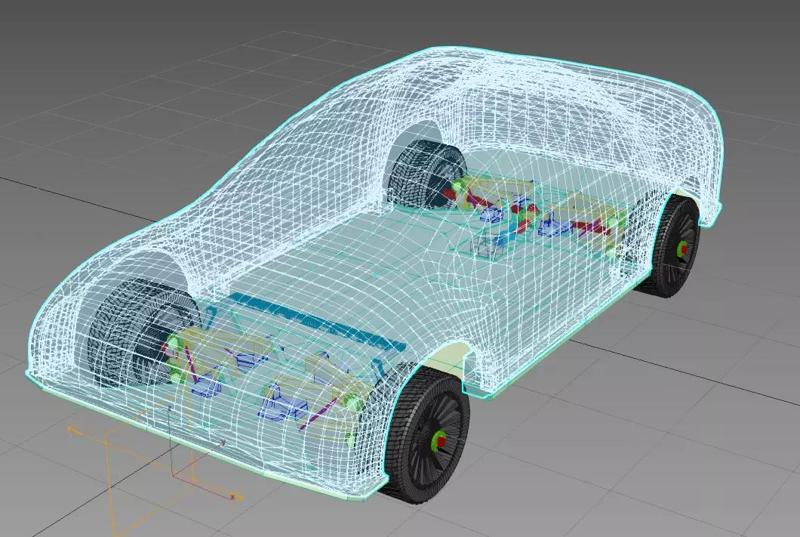The image size is (800, 537).
Task: Click the red hub of rear right wheel
Action: point(682,249)
